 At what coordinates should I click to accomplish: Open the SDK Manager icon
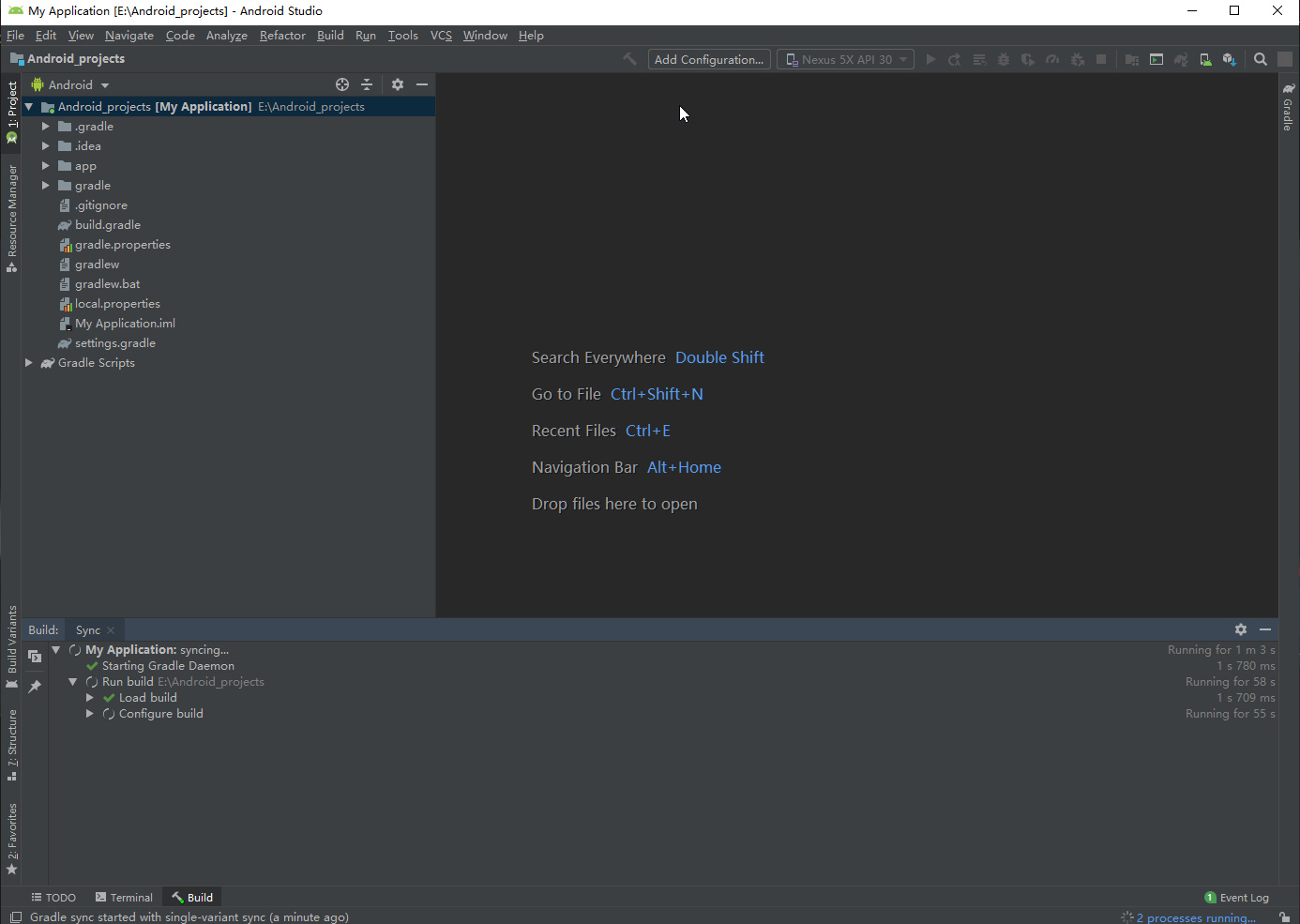(1230, 59)
